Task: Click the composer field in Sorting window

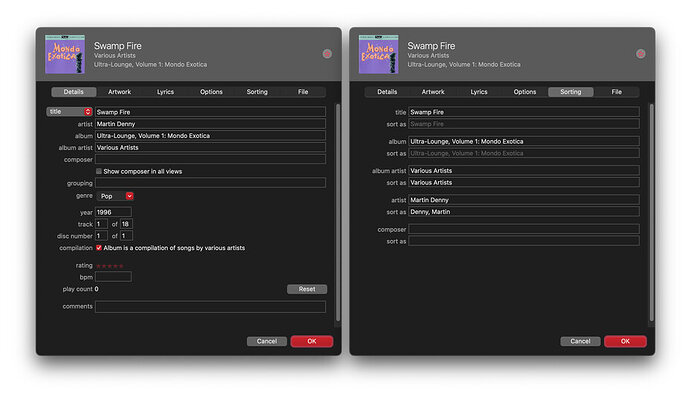Action: click(524, 229)
